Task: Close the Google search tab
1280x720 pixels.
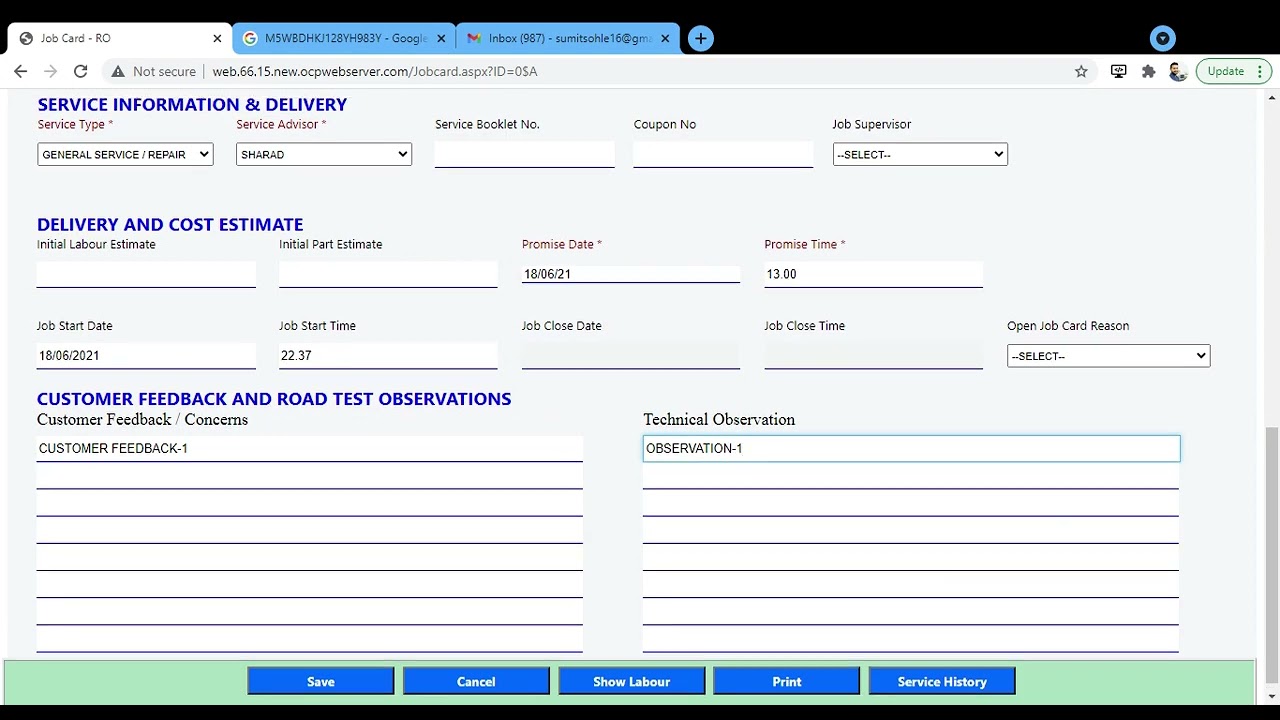Action: (441, 38)
